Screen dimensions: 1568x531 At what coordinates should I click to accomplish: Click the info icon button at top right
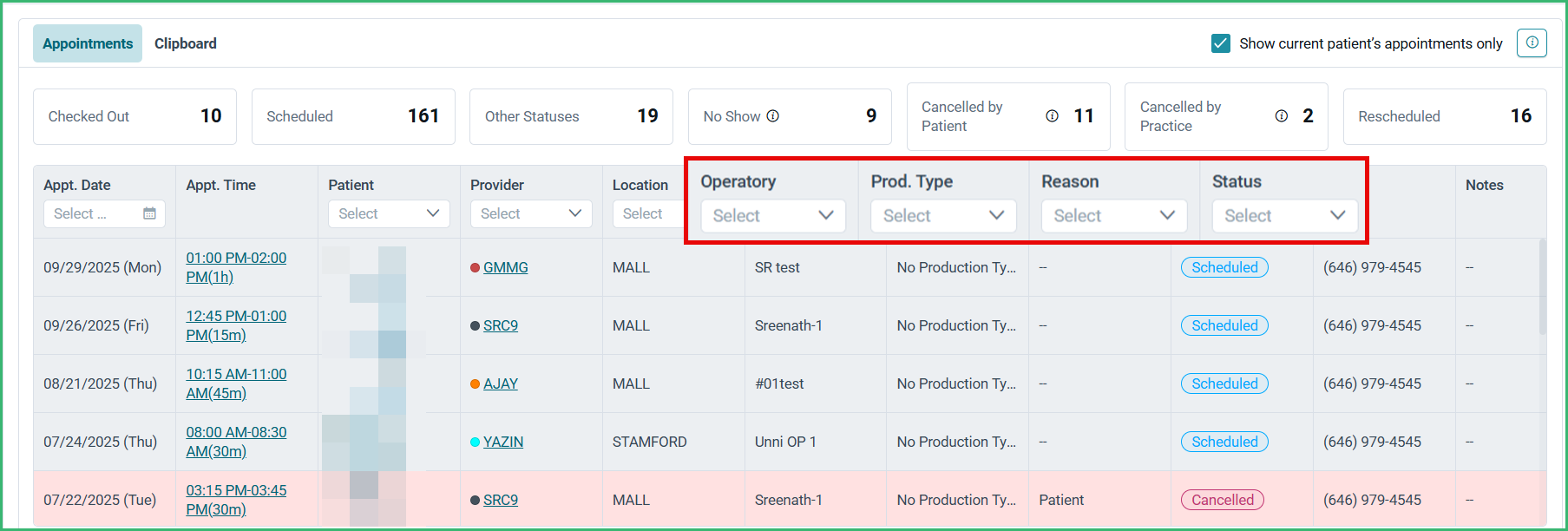(x=1532, y=43)
